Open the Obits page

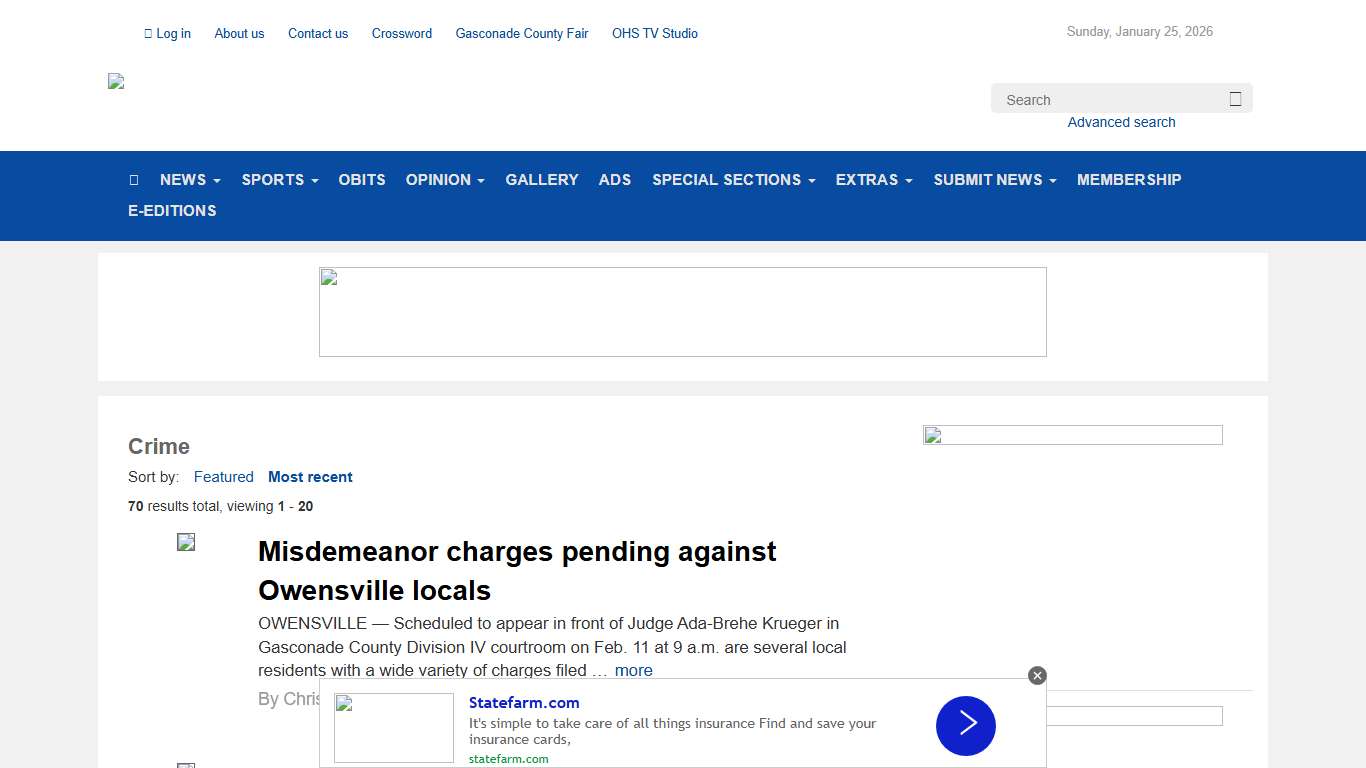point(361,180)
